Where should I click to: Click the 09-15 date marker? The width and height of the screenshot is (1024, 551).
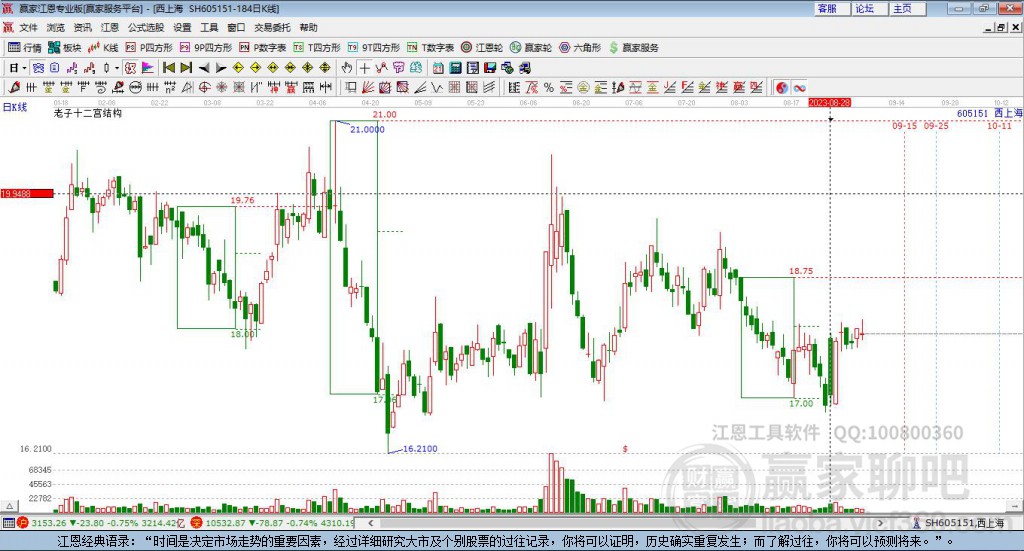pos(904,125)
